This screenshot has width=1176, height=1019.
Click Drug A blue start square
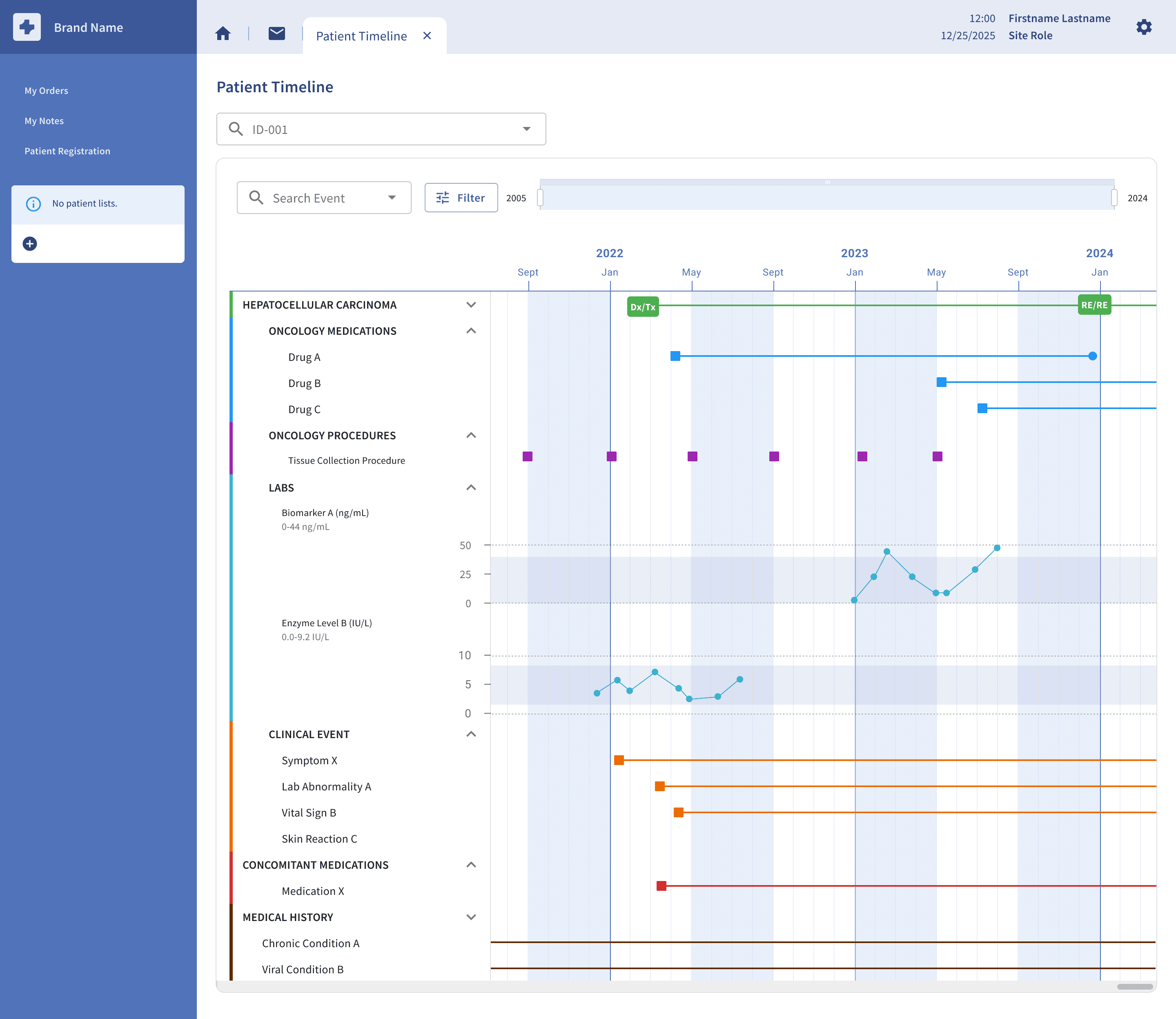(675, 356)
